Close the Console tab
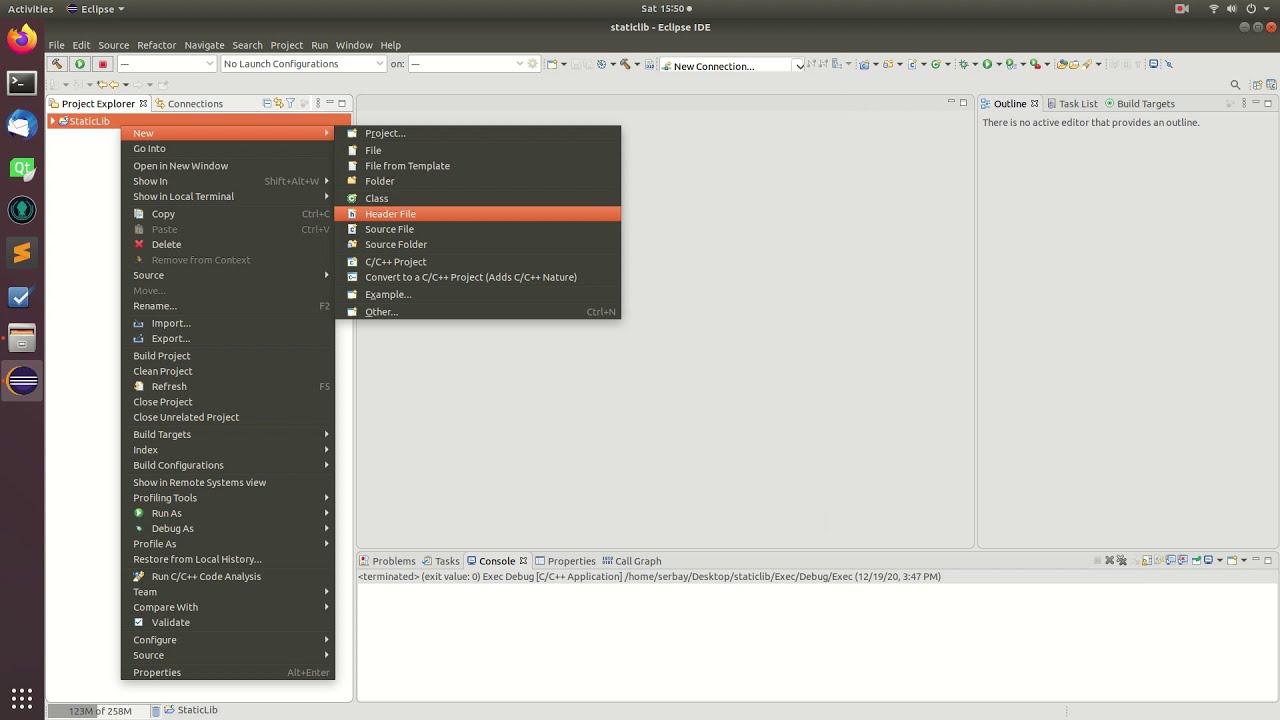The image size is (1280, 720). coord(523,561)
